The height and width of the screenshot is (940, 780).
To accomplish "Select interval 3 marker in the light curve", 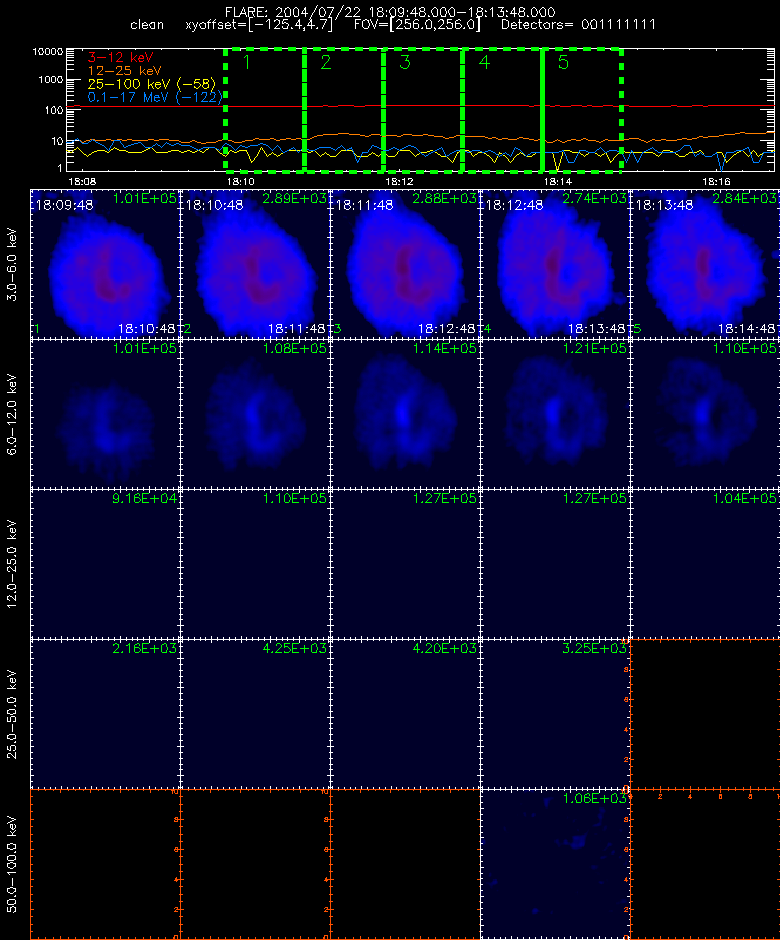I will 405,62.
